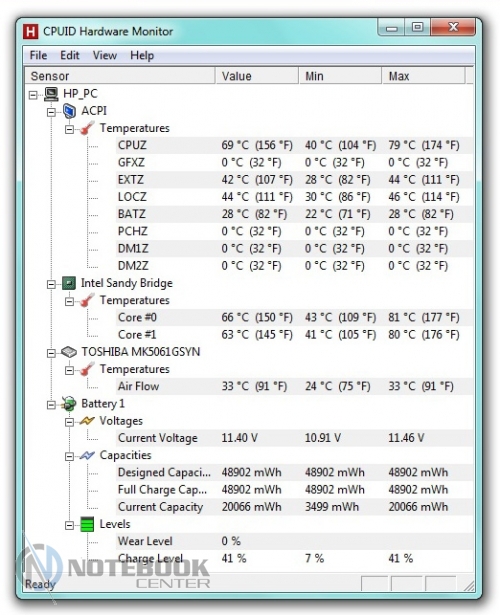The height and width of the screenshot is (615, 500).
Task: Collapse the Battery 1 node
Action: (51, 405)
